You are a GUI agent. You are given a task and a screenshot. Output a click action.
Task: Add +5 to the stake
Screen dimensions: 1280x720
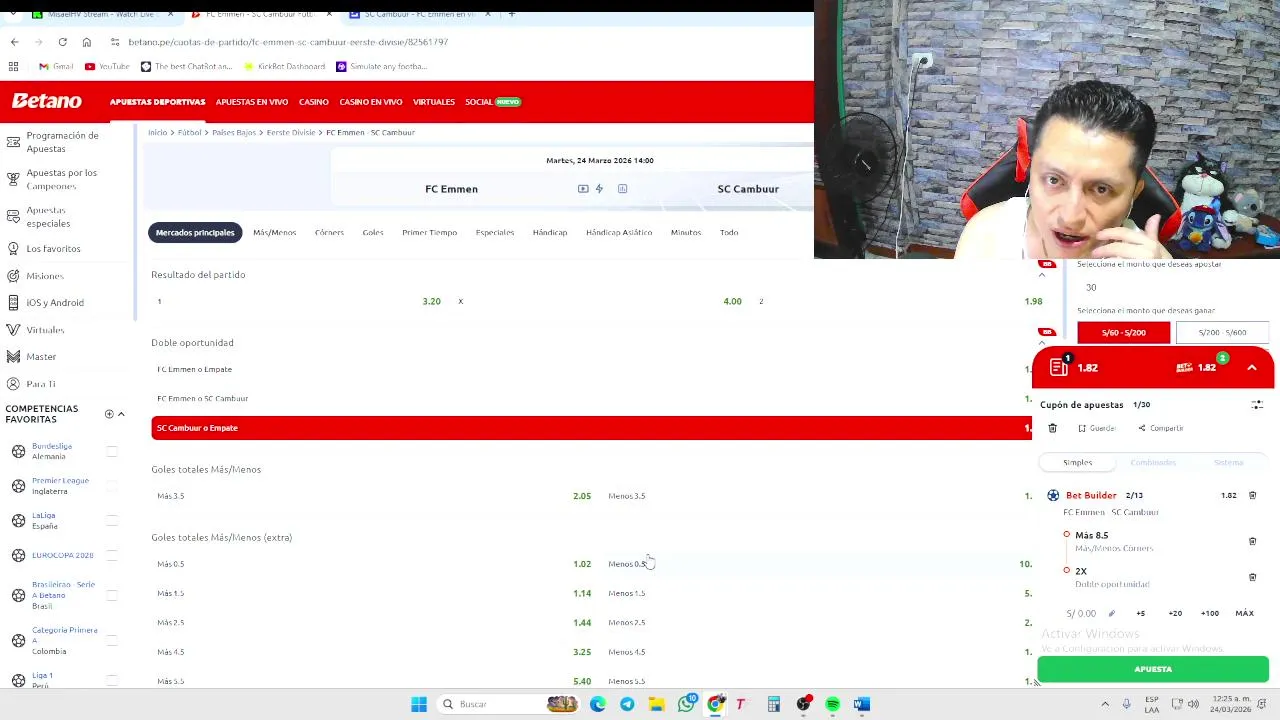pyautogui.click(x=1140, y=613)
